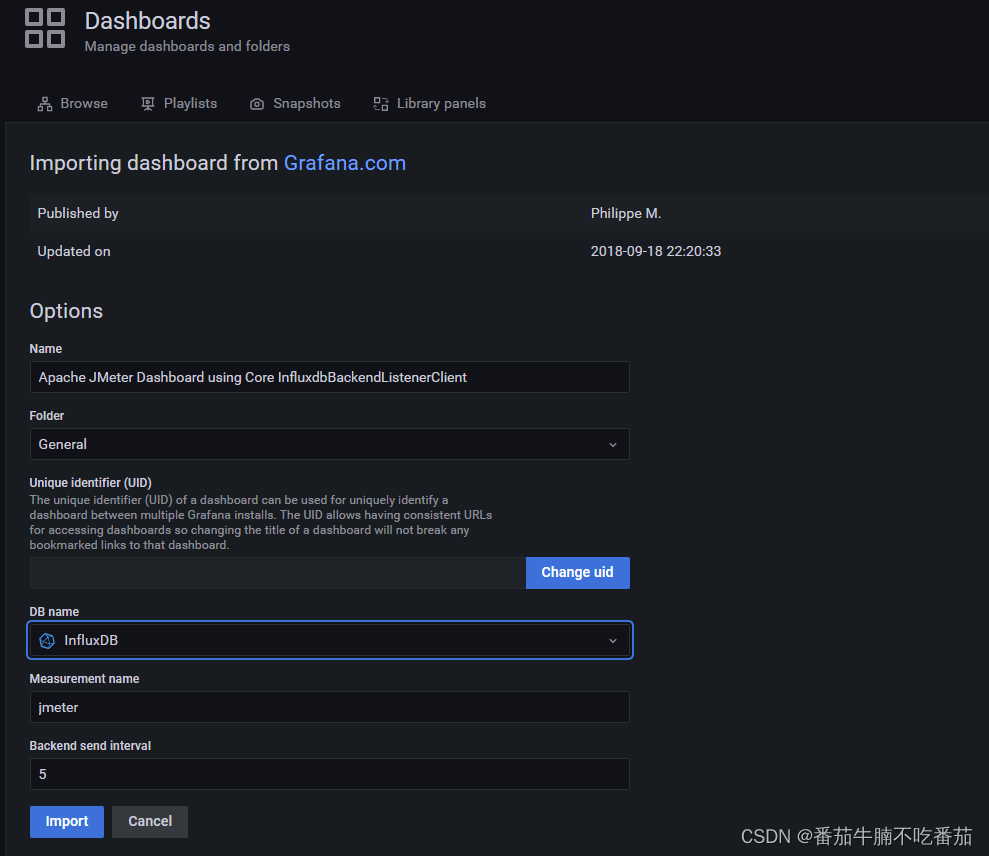
Task: Click the Library panels icon
Action: coord(381,104)
